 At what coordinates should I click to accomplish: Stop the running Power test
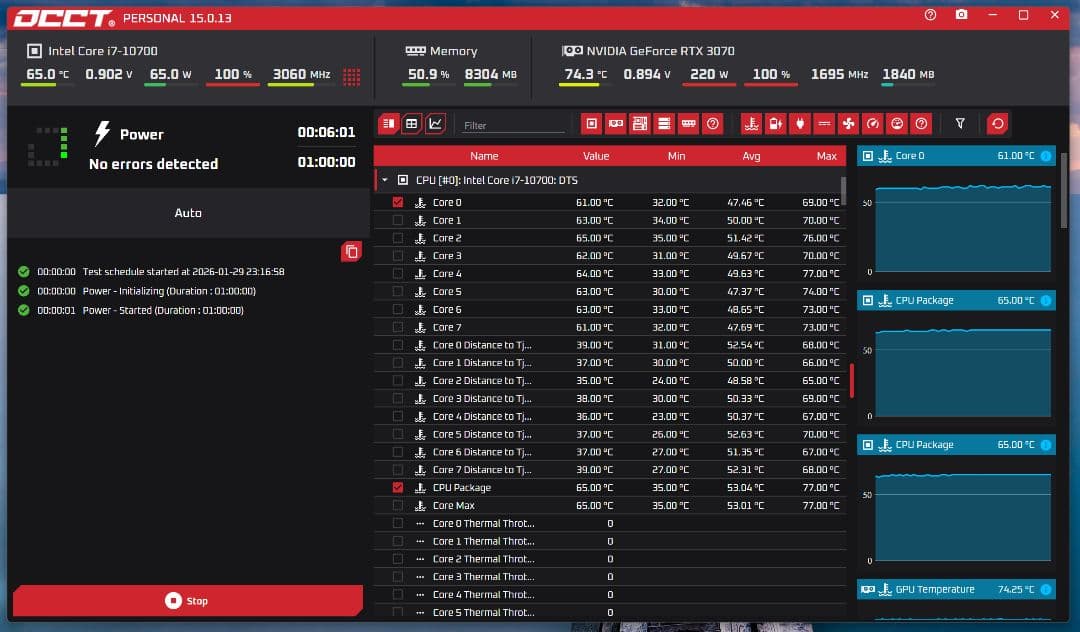pyautogui.click(x=187, y=601)
